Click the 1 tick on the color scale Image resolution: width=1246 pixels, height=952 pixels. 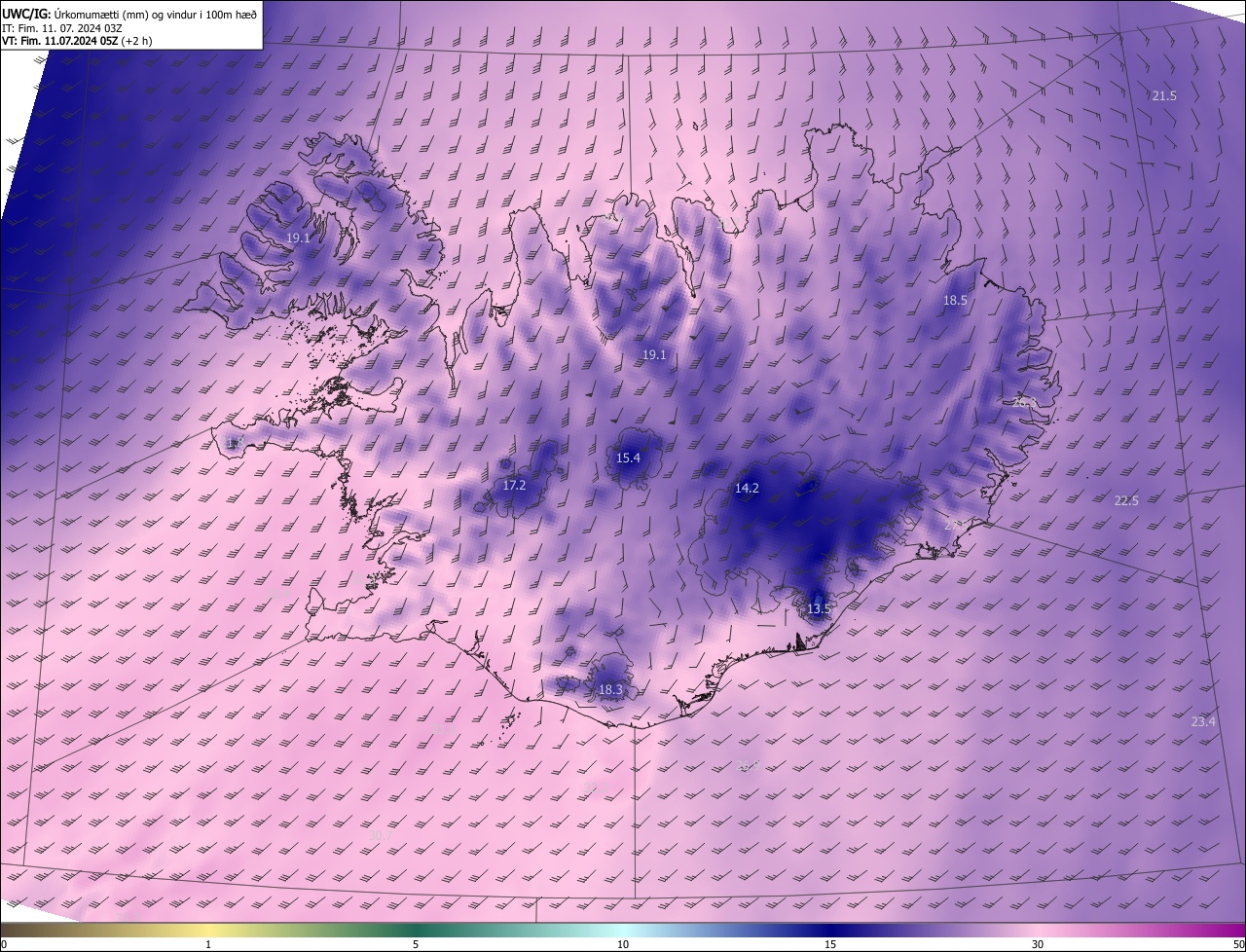(208, 944)
